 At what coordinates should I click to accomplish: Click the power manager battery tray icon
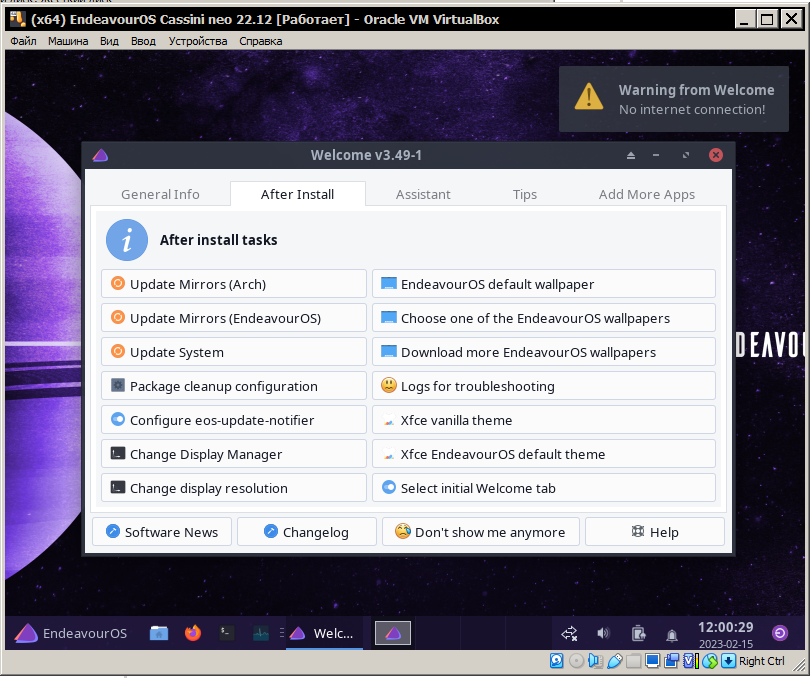638,633
